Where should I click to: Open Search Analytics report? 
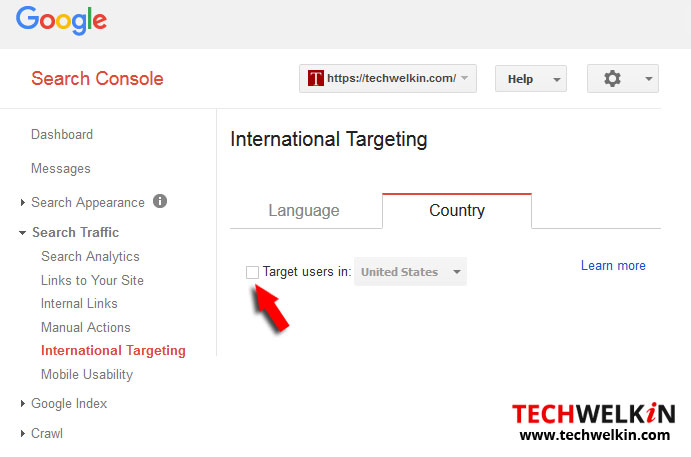coord(90,256)
